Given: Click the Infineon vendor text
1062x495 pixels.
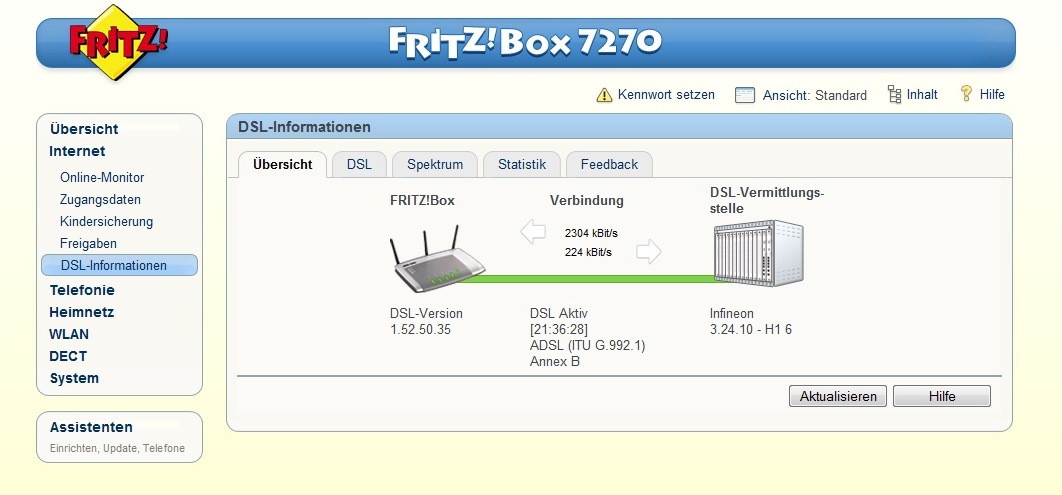Looking at the screenshot, I should tap(731, 314).
